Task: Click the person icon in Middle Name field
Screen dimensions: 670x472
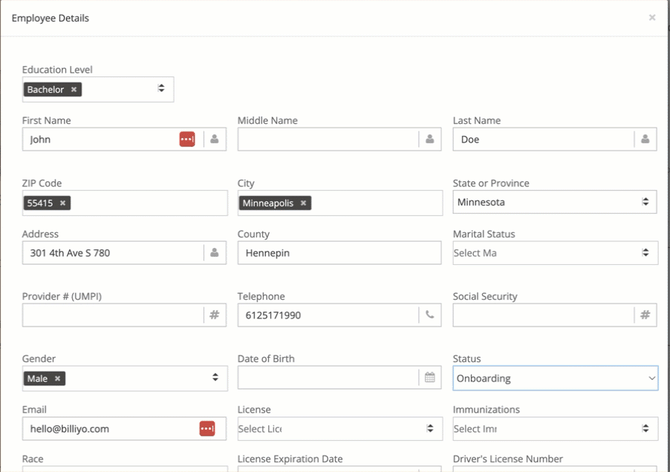Action: pyautogui.click(x=430, y=140)
